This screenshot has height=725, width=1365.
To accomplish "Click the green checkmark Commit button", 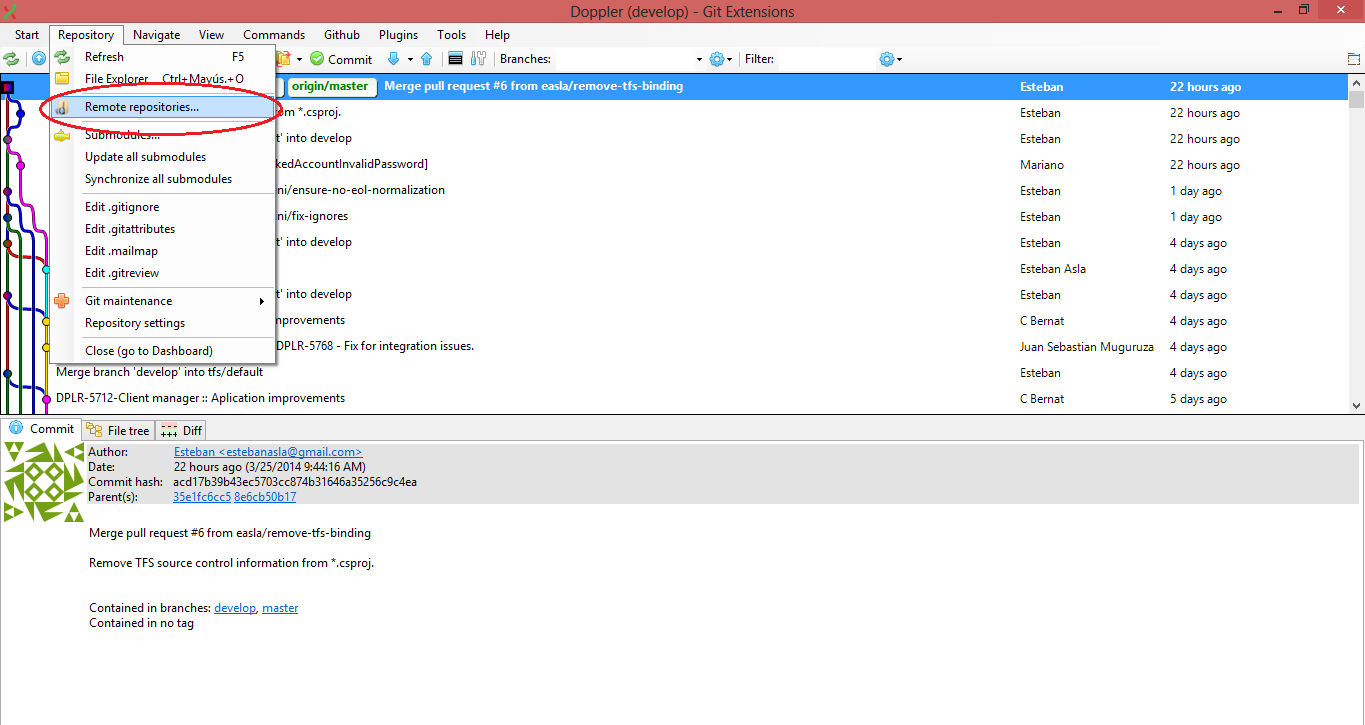I will (x=341, y=59).
